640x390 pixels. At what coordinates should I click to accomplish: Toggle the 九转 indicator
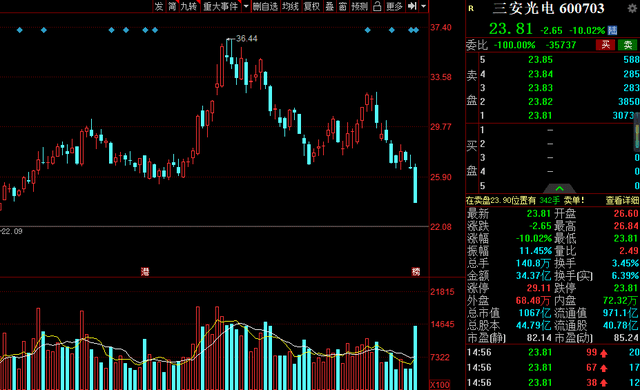[x=189, y=6]
